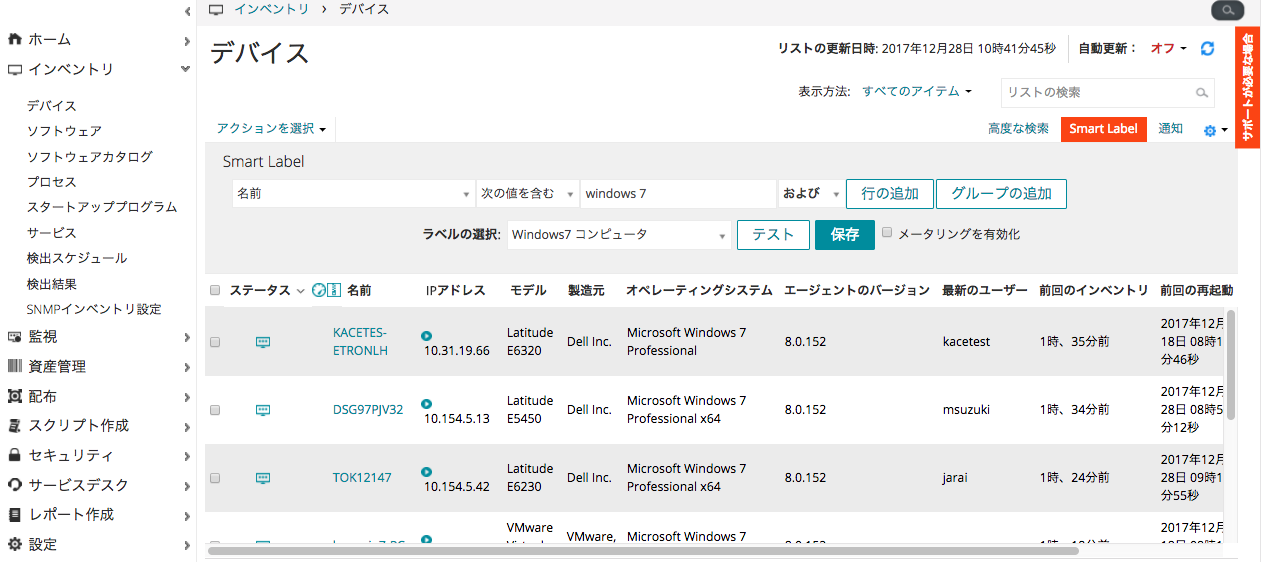This screenshot has height=562, width=1261.
Task: Open the すべてのアイテム view dropdown
Action: [x=917, y=91]
